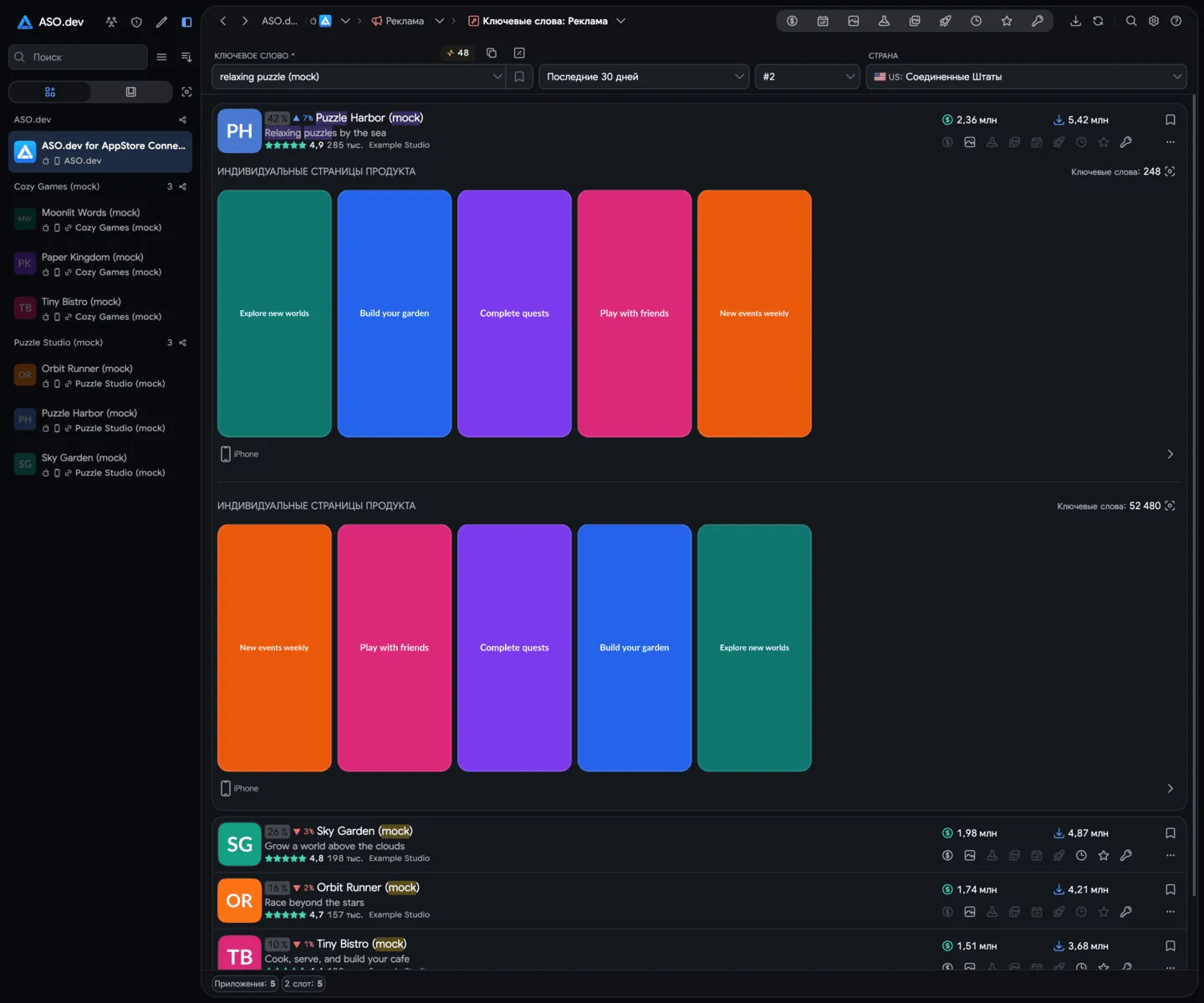The image size is (1204, 1003).
Task: Click the search magnifier icon in top toolbar
Action: point(1131,21)
